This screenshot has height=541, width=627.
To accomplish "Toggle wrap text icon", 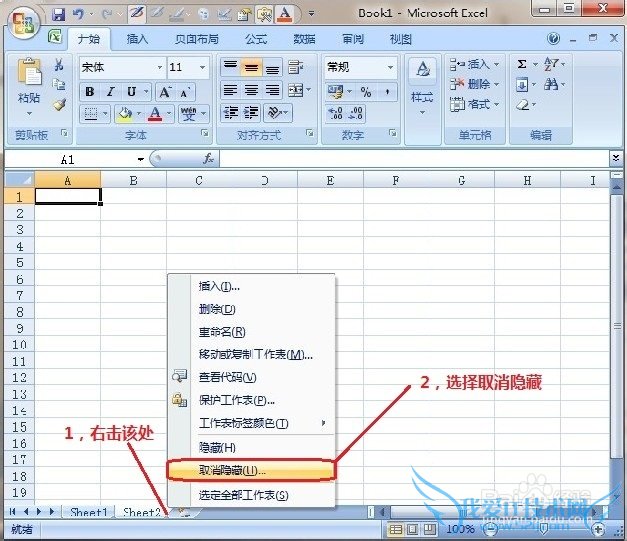I will point(296,67).
